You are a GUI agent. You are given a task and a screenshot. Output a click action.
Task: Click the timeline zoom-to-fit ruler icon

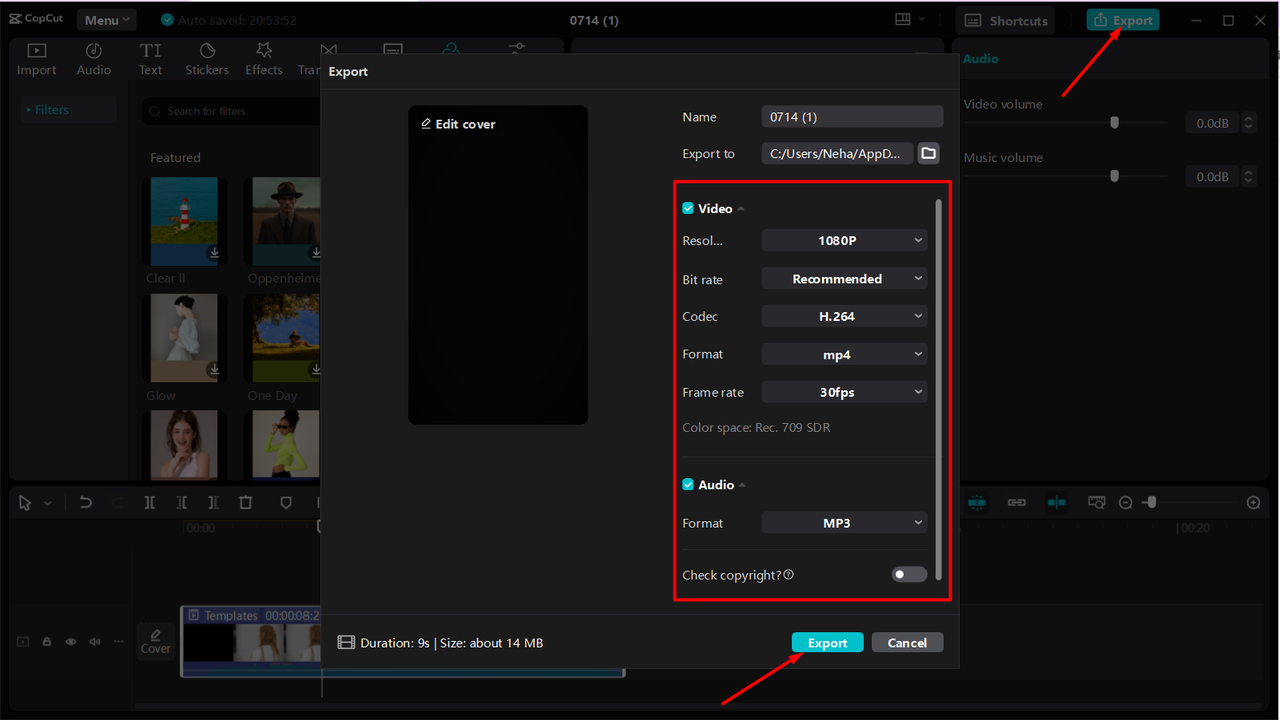tap(1097, 502)
